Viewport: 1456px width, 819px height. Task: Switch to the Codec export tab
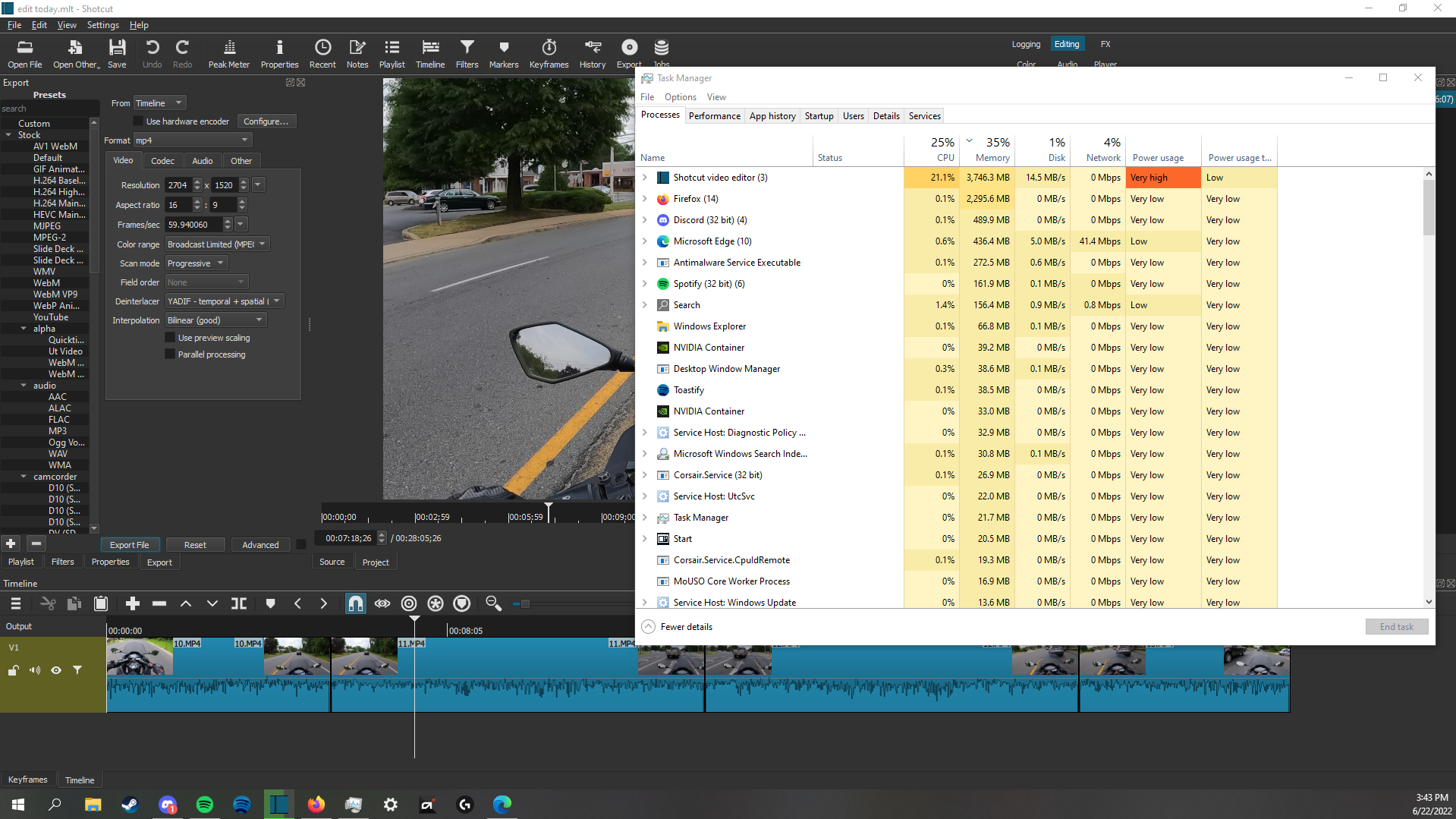pyautogui.click(x=162, y=161)
